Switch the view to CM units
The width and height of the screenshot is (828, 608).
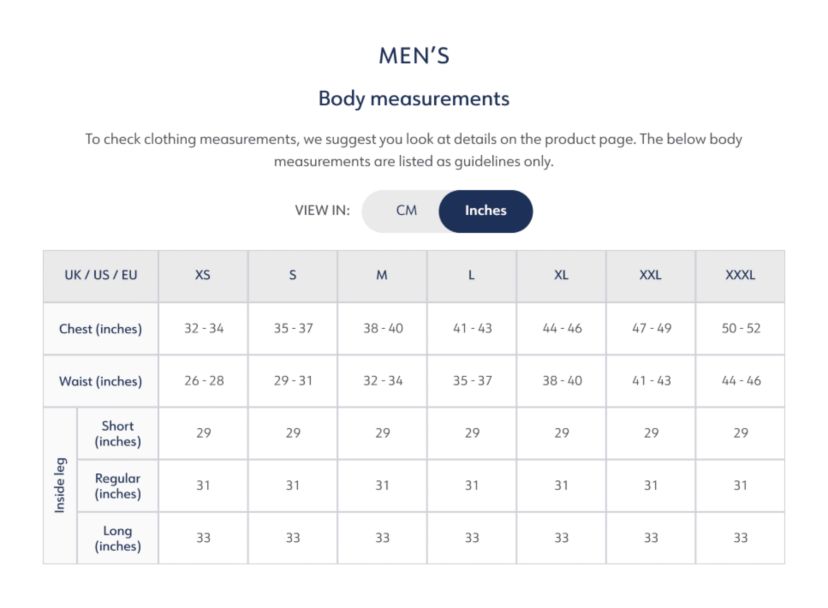point(405,211)
